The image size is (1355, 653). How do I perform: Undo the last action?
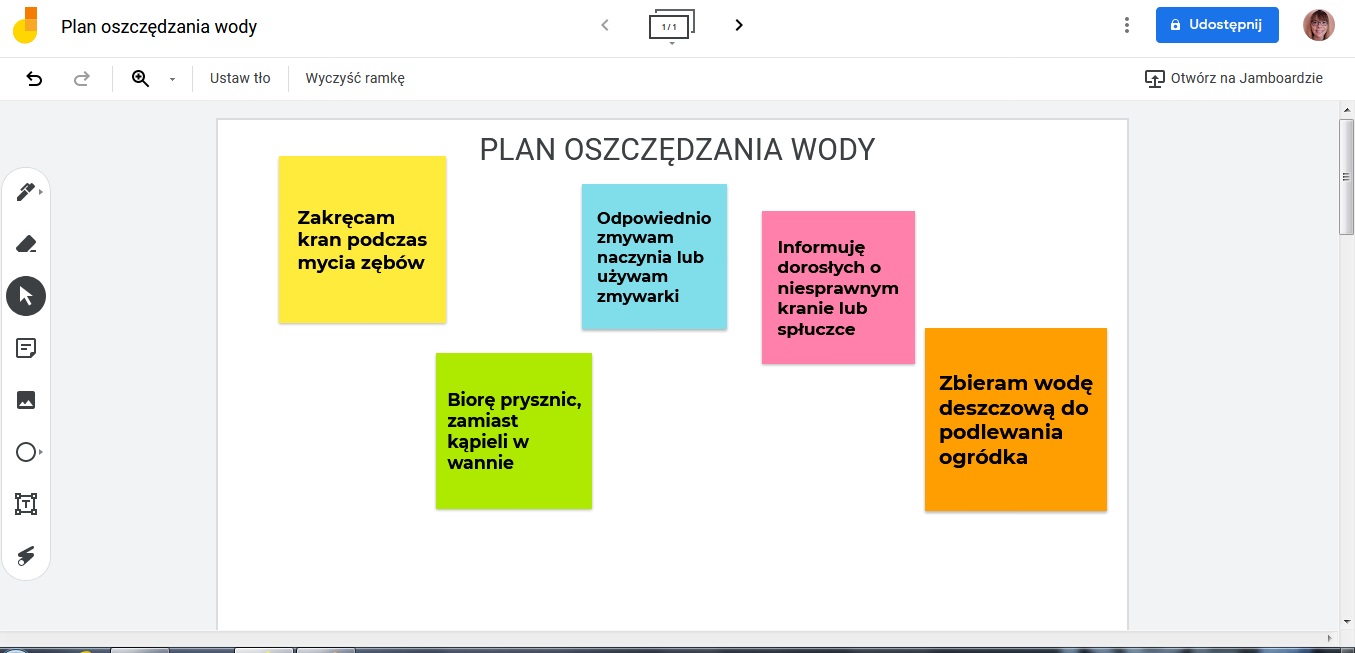(x=34, y=78)
